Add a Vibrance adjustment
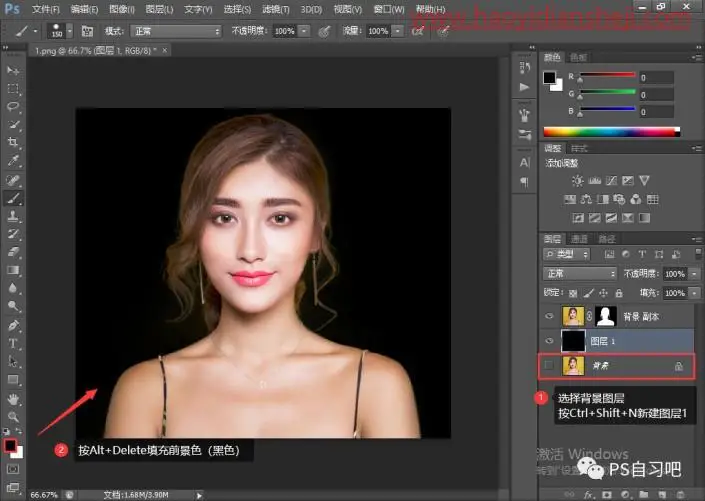This screenshot has width=705, height=501. click(x=644, y=181)
